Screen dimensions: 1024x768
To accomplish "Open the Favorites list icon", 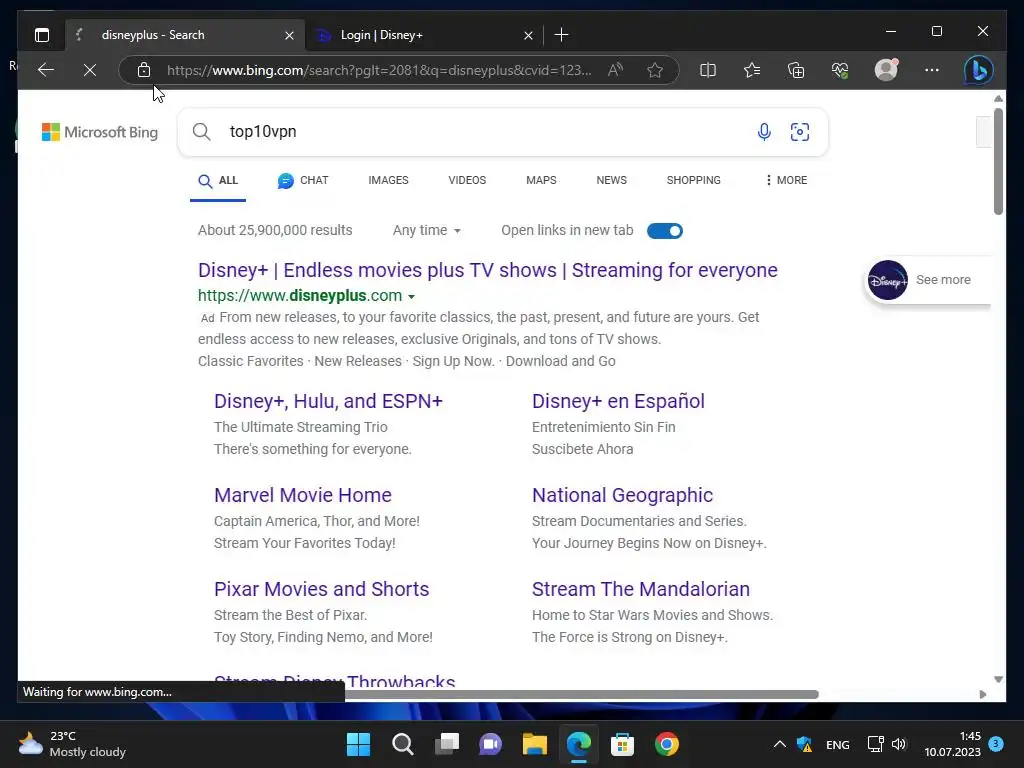I will tap(752, 70).
